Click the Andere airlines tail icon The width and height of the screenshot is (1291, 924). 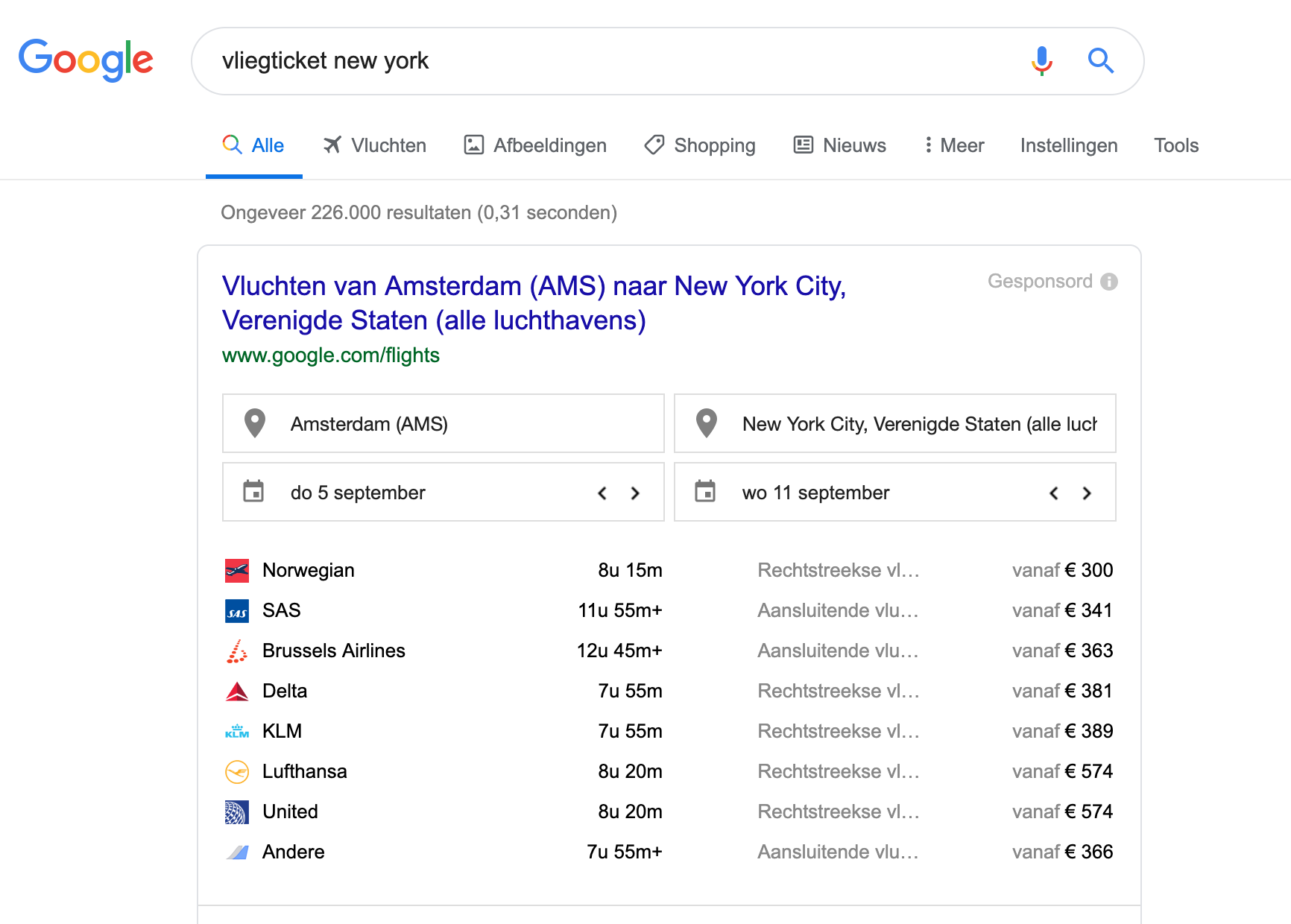pos(237,852)
